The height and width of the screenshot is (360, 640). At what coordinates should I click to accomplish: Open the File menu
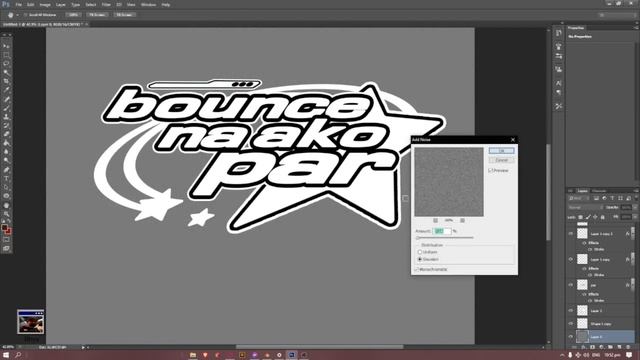[18, 4]
